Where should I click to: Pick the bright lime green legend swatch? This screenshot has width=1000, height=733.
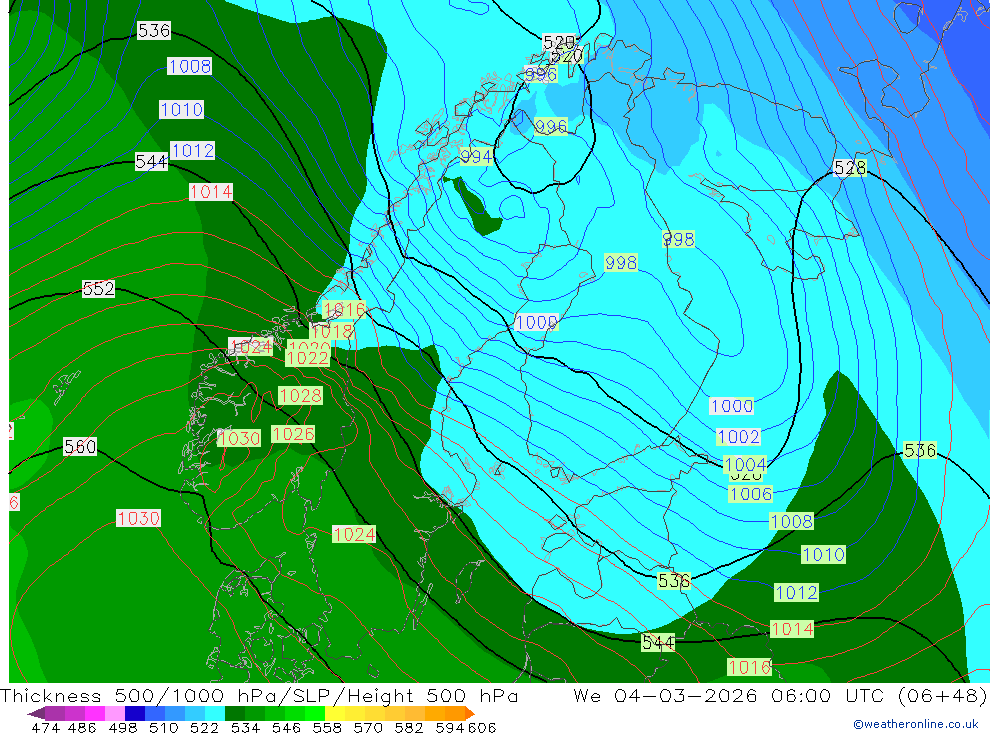tap(315, 713)
